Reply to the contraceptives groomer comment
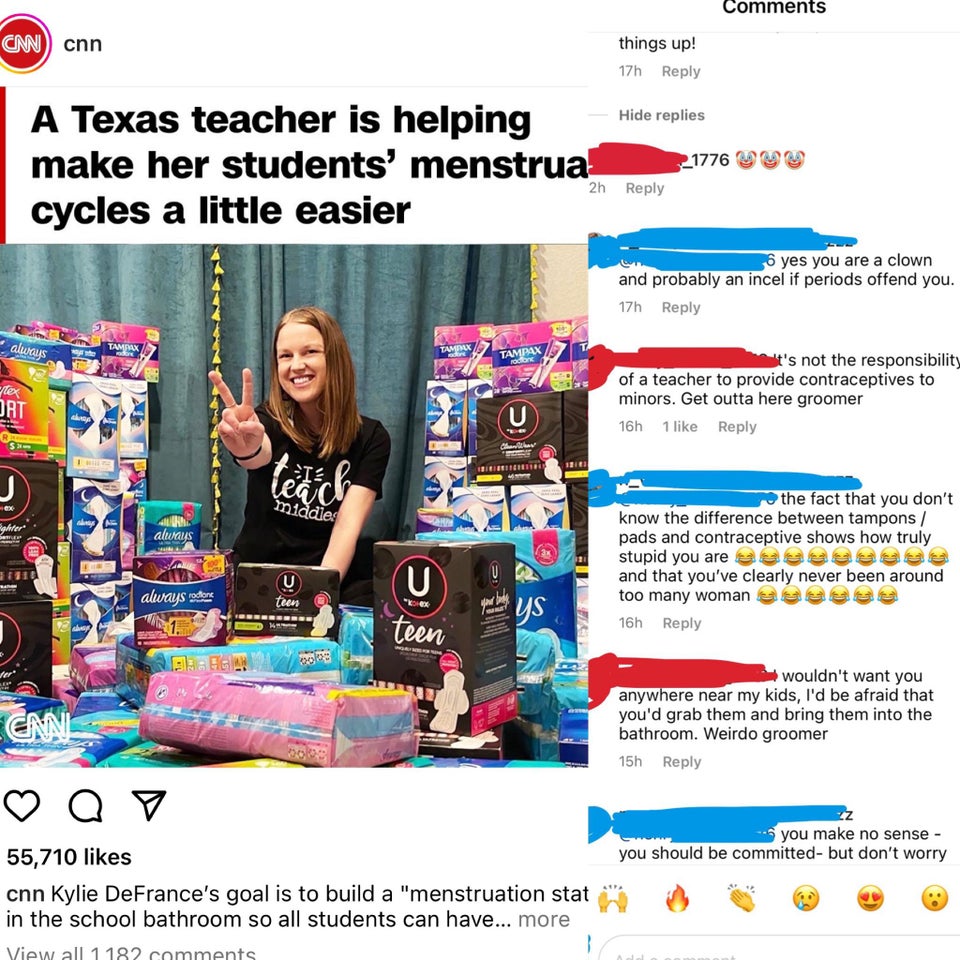 [x=737, y=427]
